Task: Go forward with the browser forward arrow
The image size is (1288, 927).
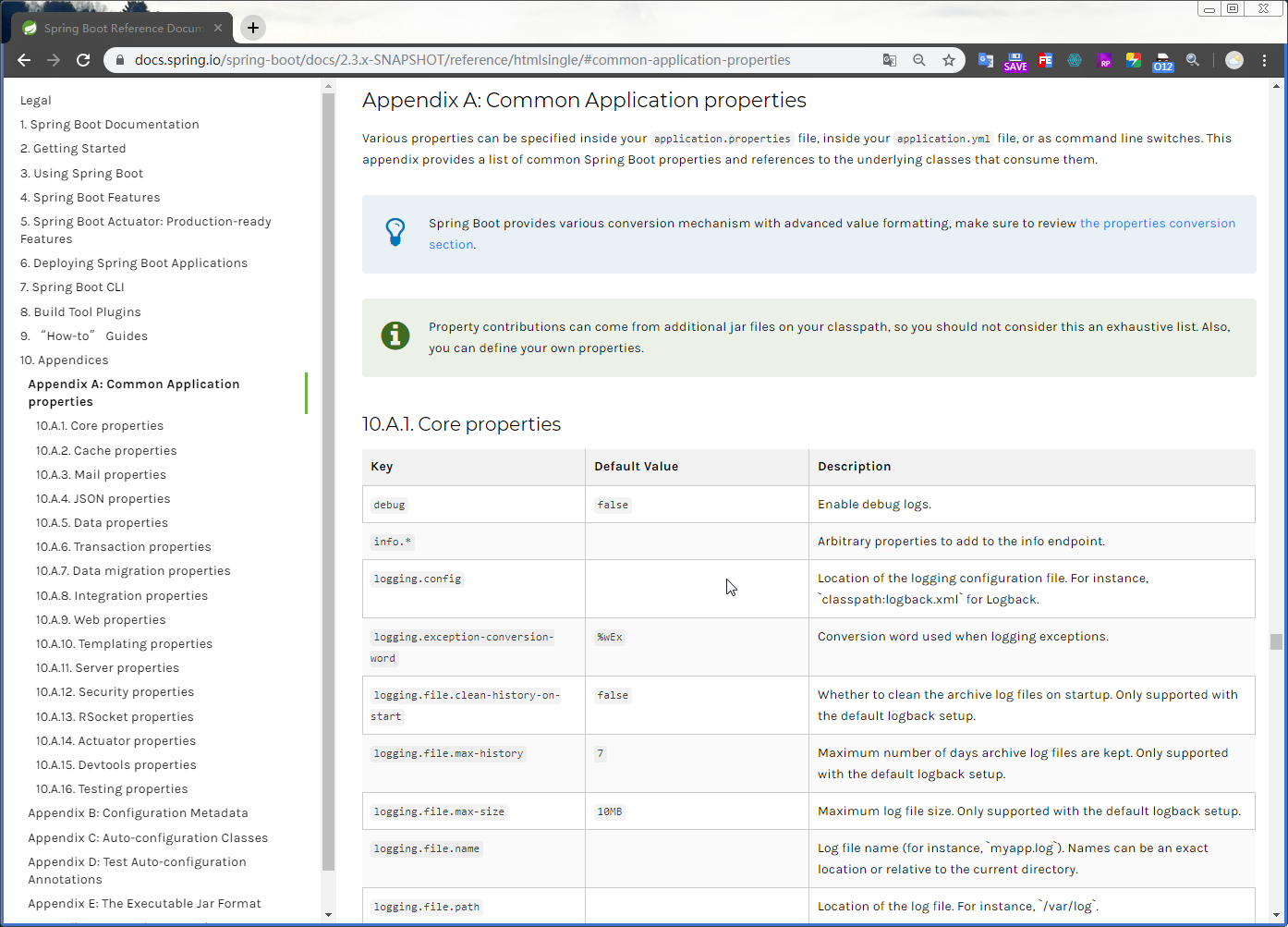Action: (x=54, y=60)
